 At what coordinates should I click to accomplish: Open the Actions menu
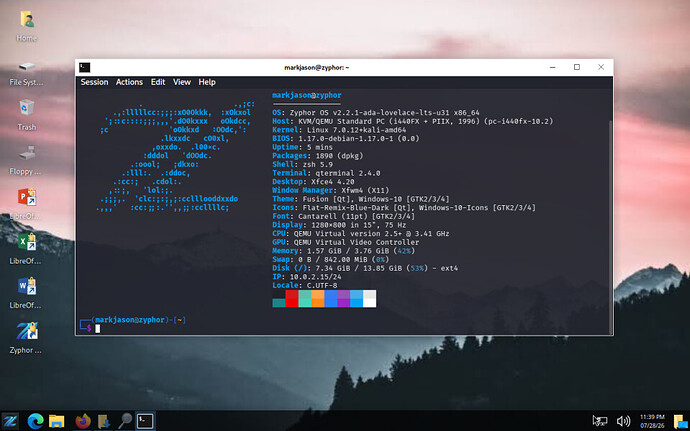point(129,82)
